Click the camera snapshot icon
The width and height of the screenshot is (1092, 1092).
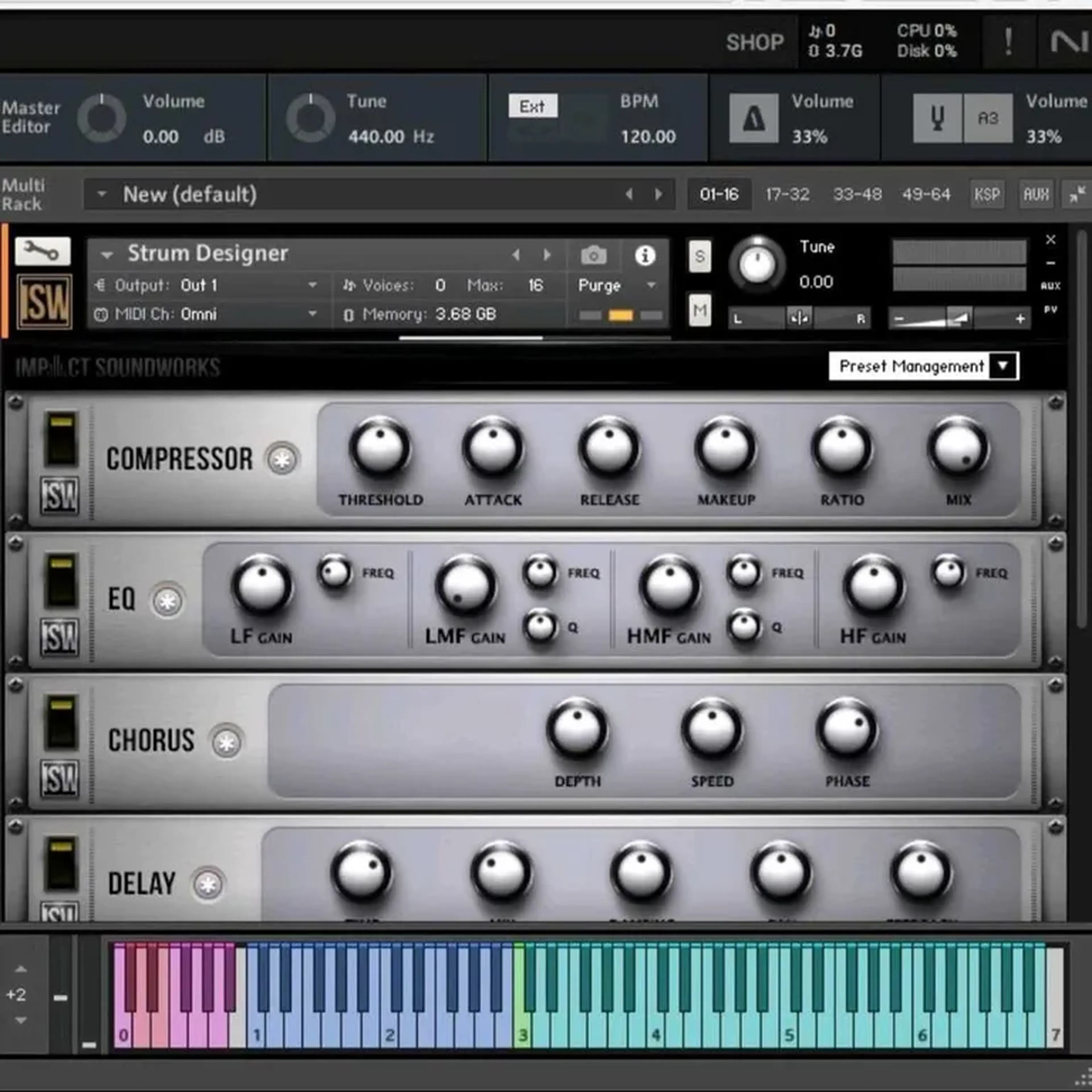(x=593, y=255)
